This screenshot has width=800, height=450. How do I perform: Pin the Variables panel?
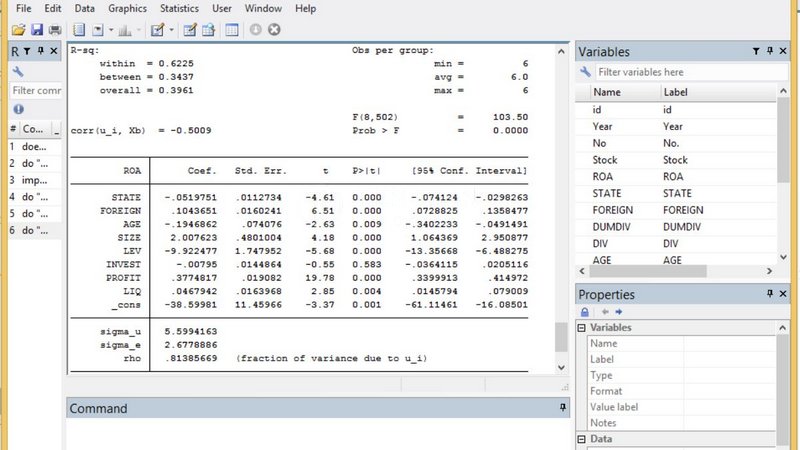click(x=770, y=51)
